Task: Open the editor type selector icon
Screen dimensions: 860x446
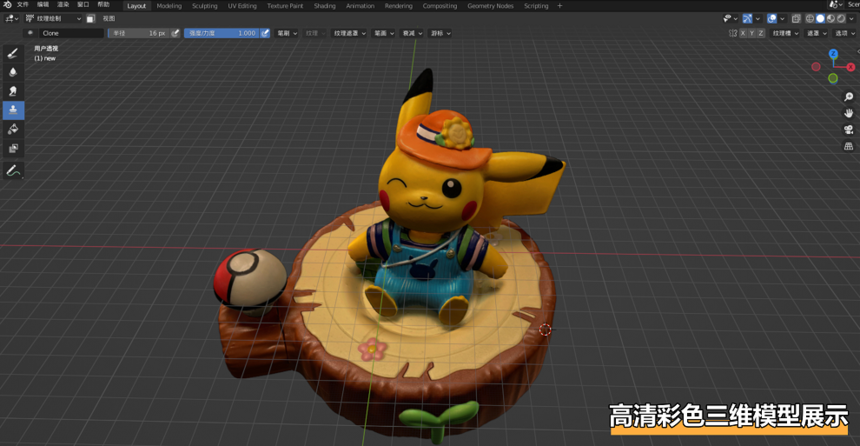Action: [x=11, y=19]
